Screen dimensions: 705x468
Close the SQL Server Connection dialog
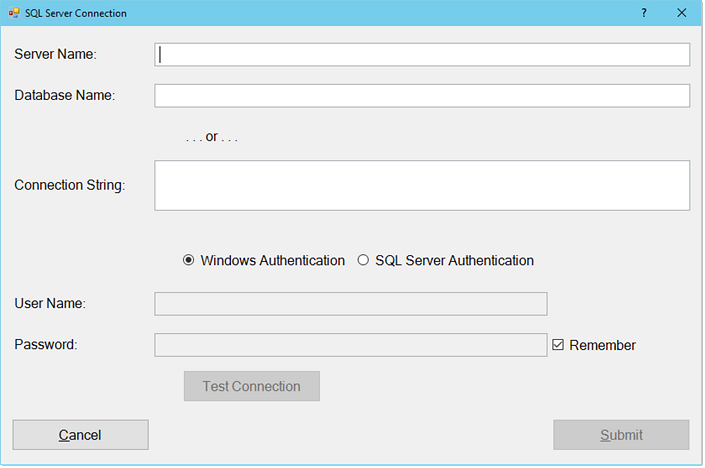point(682,13)
